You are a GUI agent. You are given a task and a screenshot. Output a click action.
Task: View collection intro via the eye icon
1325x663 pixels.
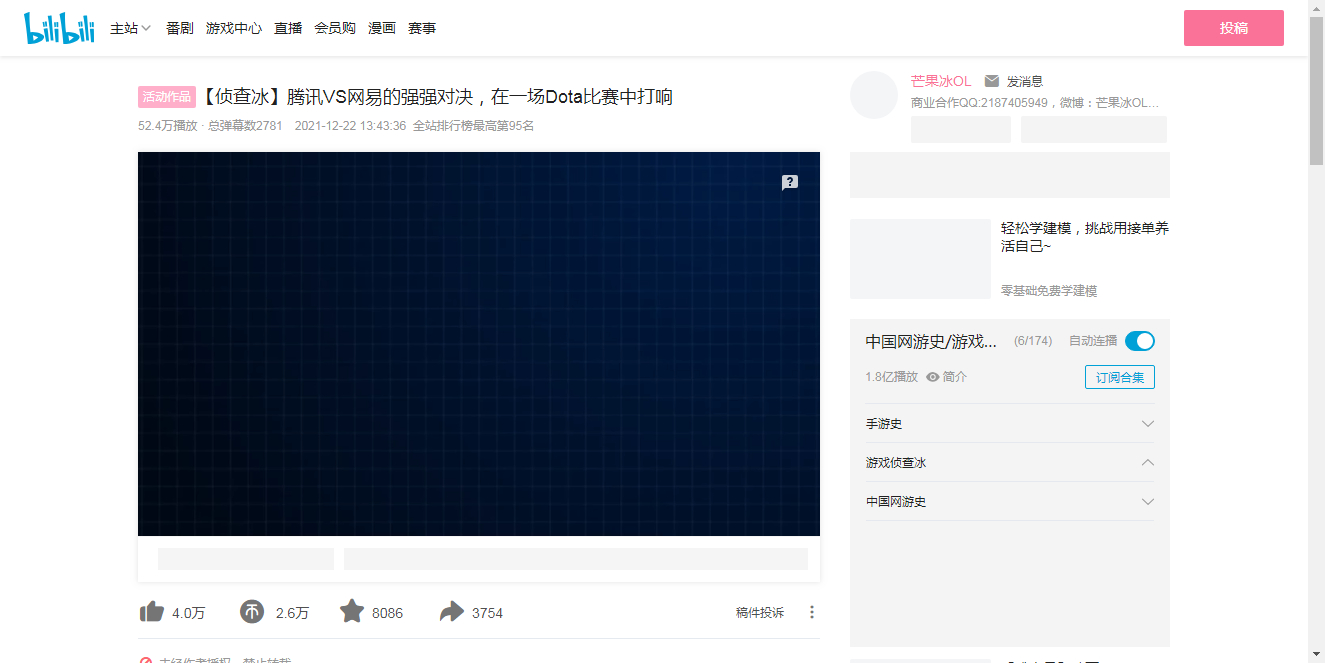[933, 377]
